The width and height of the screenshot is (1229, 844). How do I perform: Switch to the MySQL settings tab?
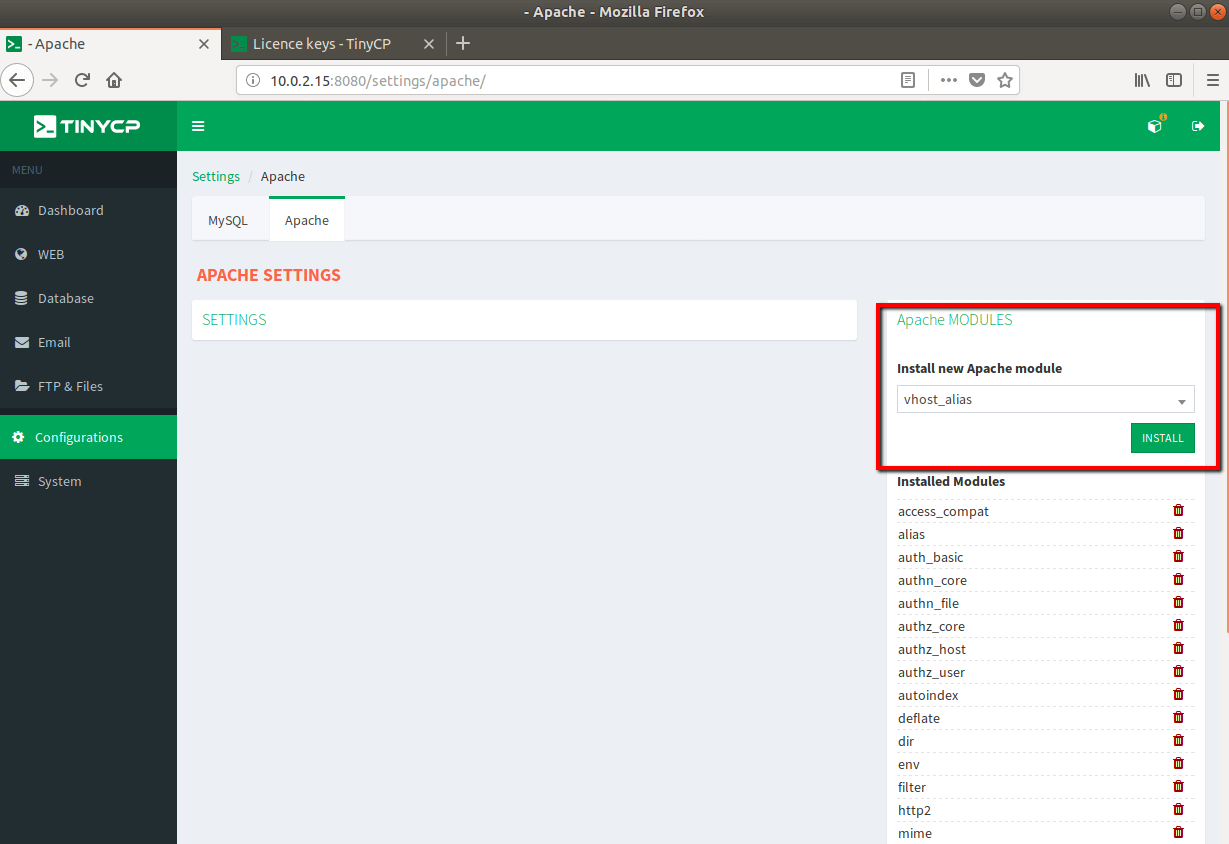(228, 220)
